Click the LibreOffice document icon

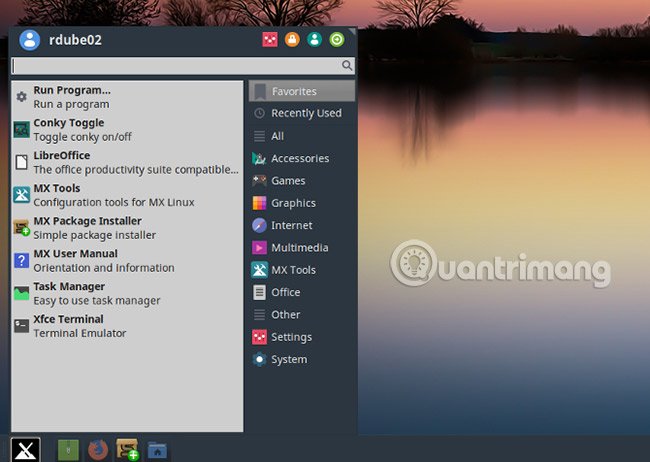(22, 162)
